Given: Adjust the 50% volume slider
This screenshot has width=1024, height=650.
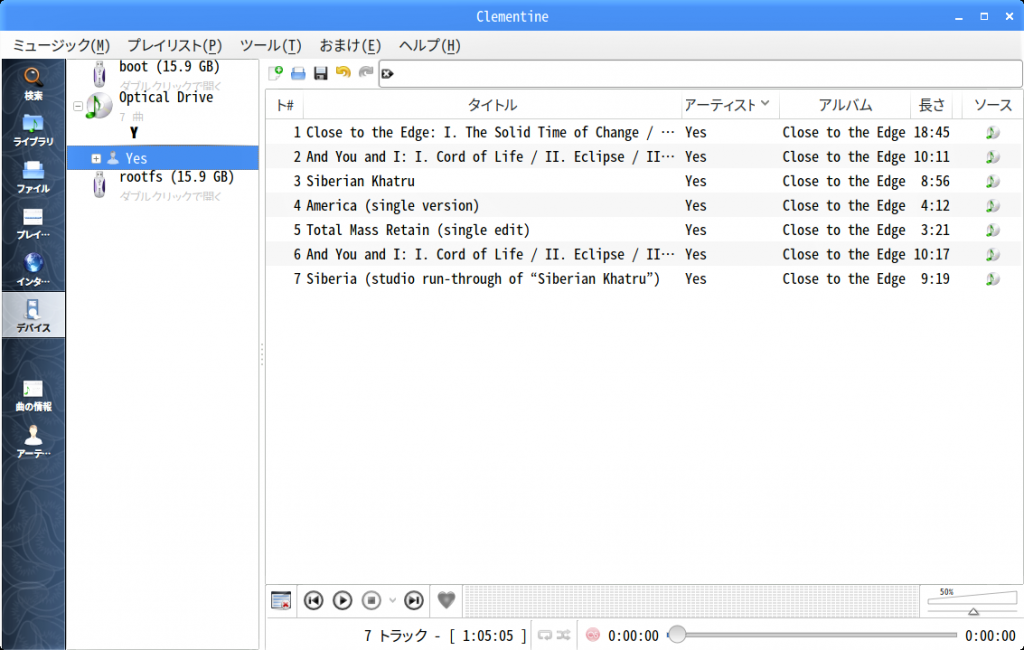Looking at the screenshot, I should tap(972, 601).
